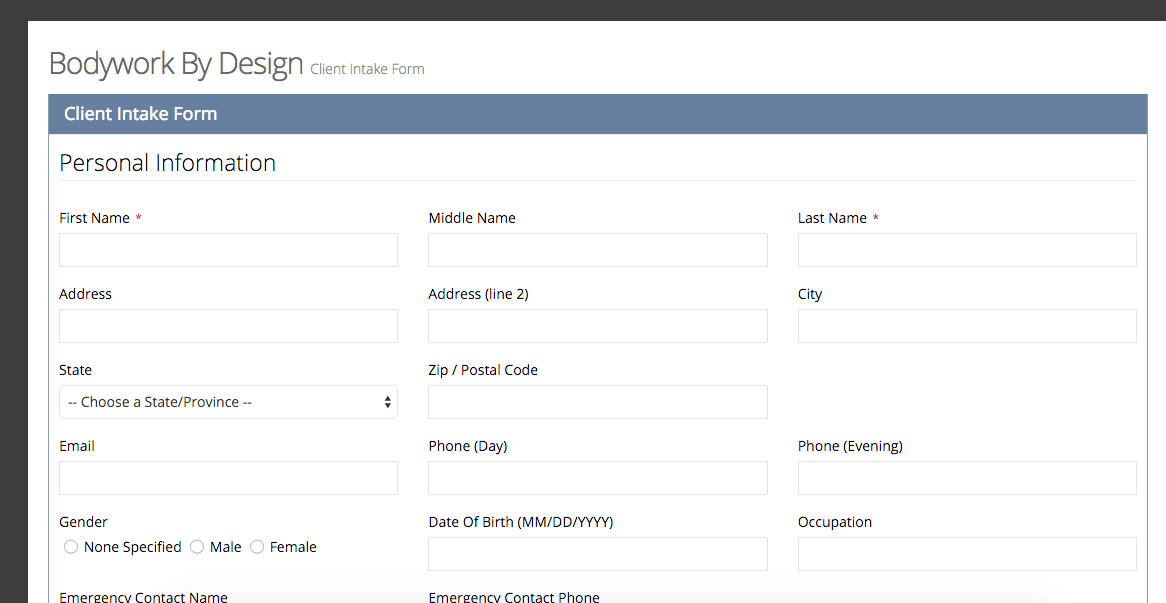Viewport: 1166px width, 603px height.
Task: Click the Bodywork By Design page title
Action: tap(176, 64)
